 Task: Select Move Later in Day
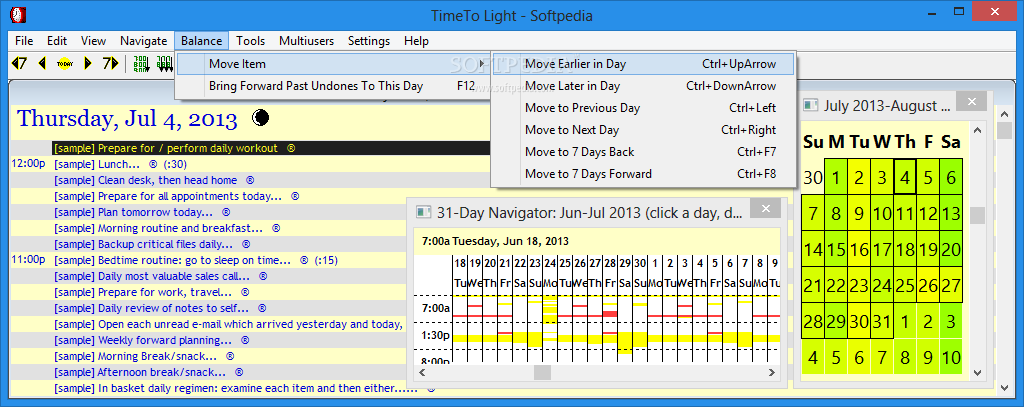point(643,86)
